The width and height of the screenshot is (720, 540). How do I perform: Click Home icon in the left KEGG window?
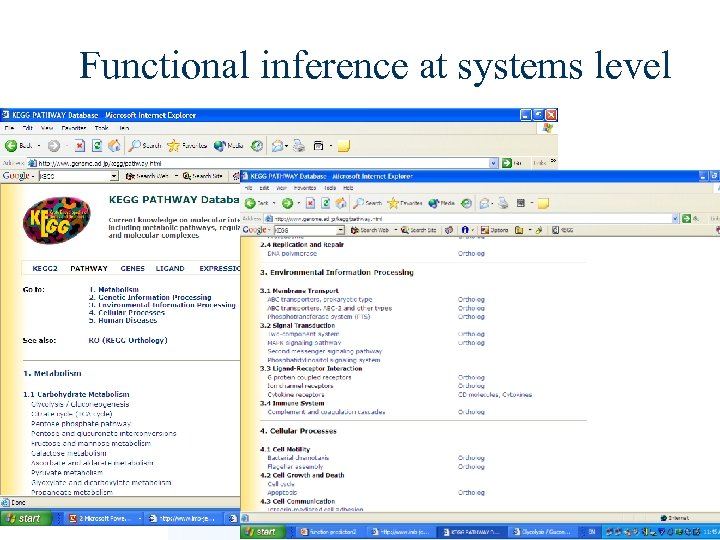click(x=114, y=146)
